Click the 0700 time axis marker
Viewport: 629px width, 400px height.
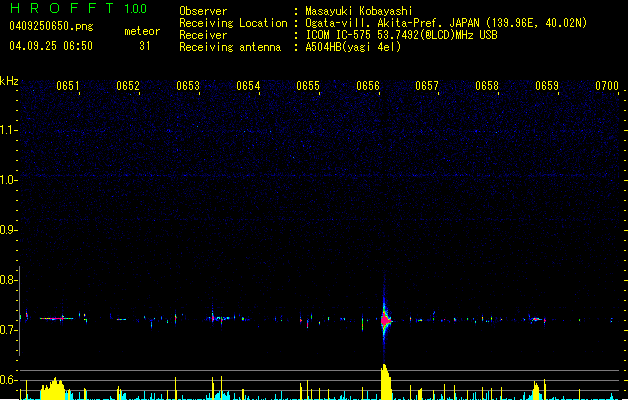(x=607, y=86)
